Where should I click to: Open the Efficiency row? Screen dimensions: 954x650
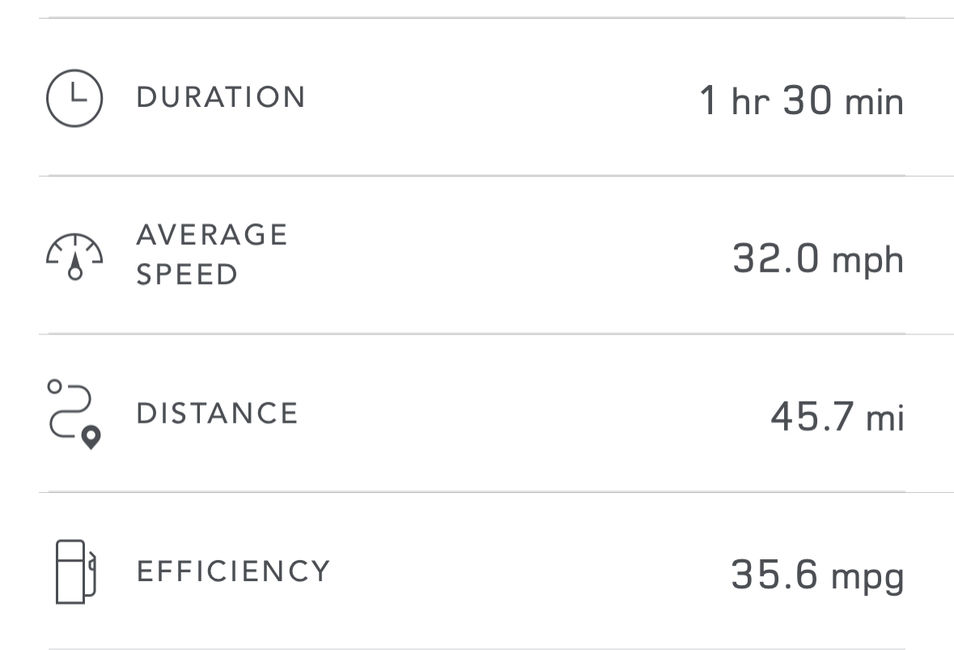tap(472, 571)
